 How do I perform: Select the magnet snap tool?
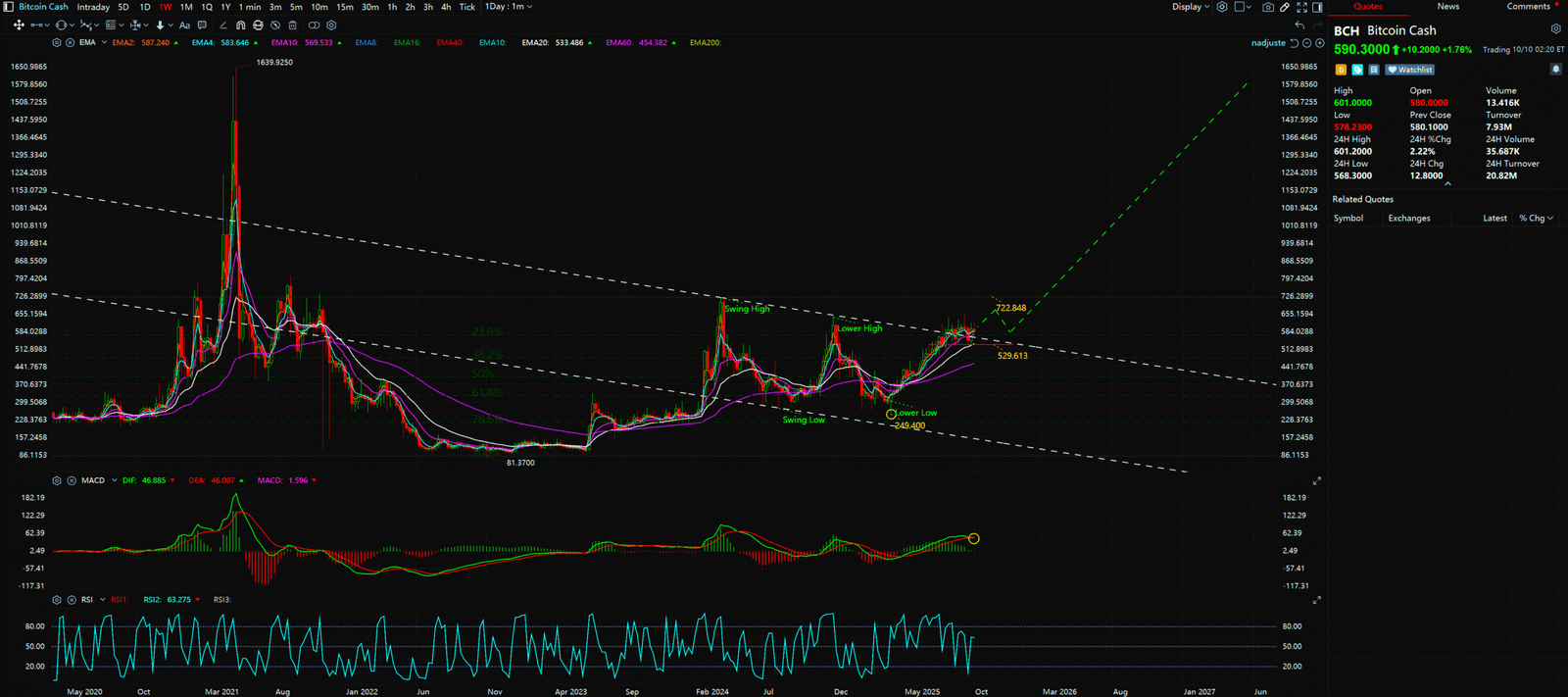coord(240,25)
